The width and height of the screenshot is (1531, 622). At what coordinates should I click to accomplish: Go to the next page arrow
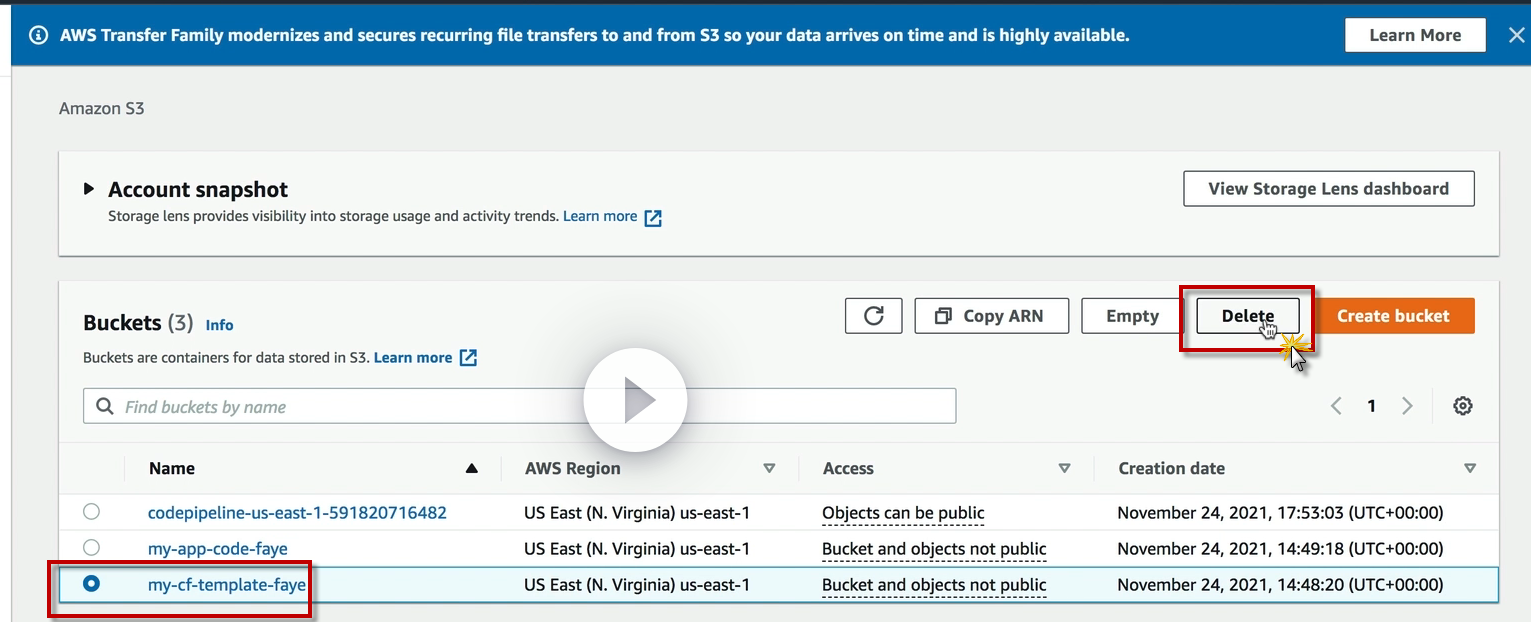tap(1407, 406)
